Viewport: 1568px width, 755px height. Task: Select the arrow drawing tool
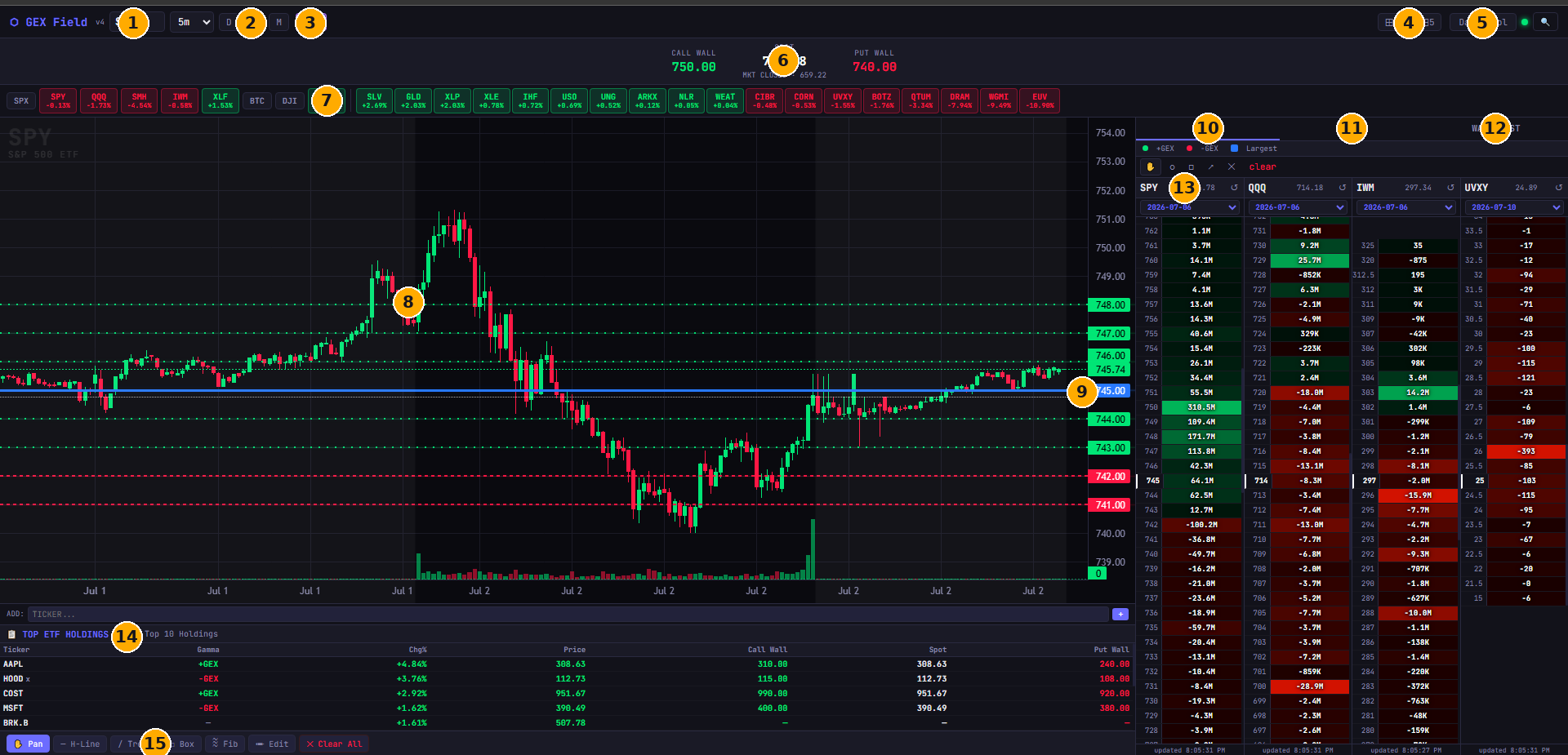click(1210, 167)
